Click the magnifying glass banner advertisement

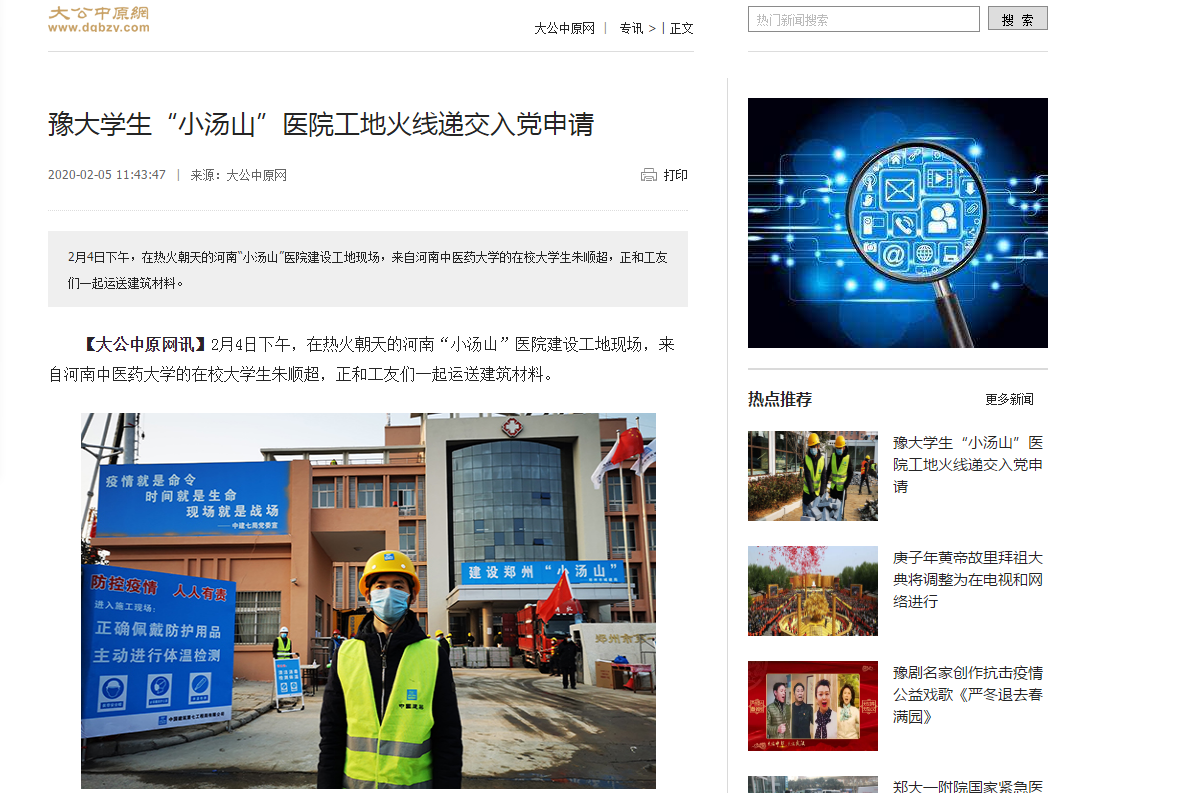click(897, 223)
